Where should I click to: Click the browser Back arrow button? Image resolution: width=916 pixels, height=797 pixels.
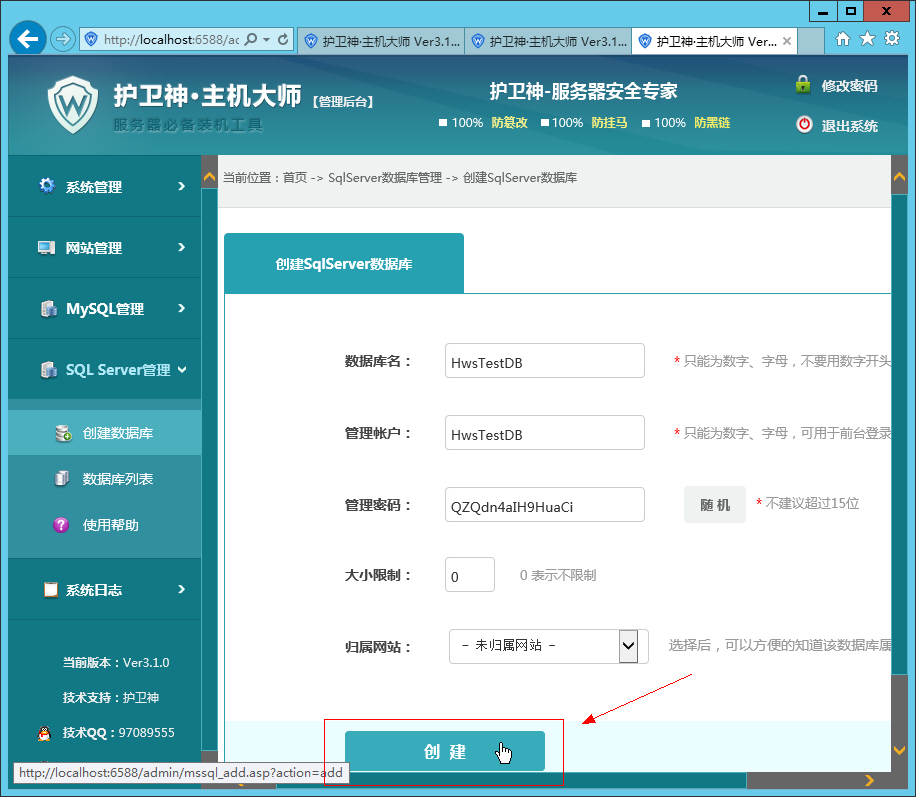(27, 39)
